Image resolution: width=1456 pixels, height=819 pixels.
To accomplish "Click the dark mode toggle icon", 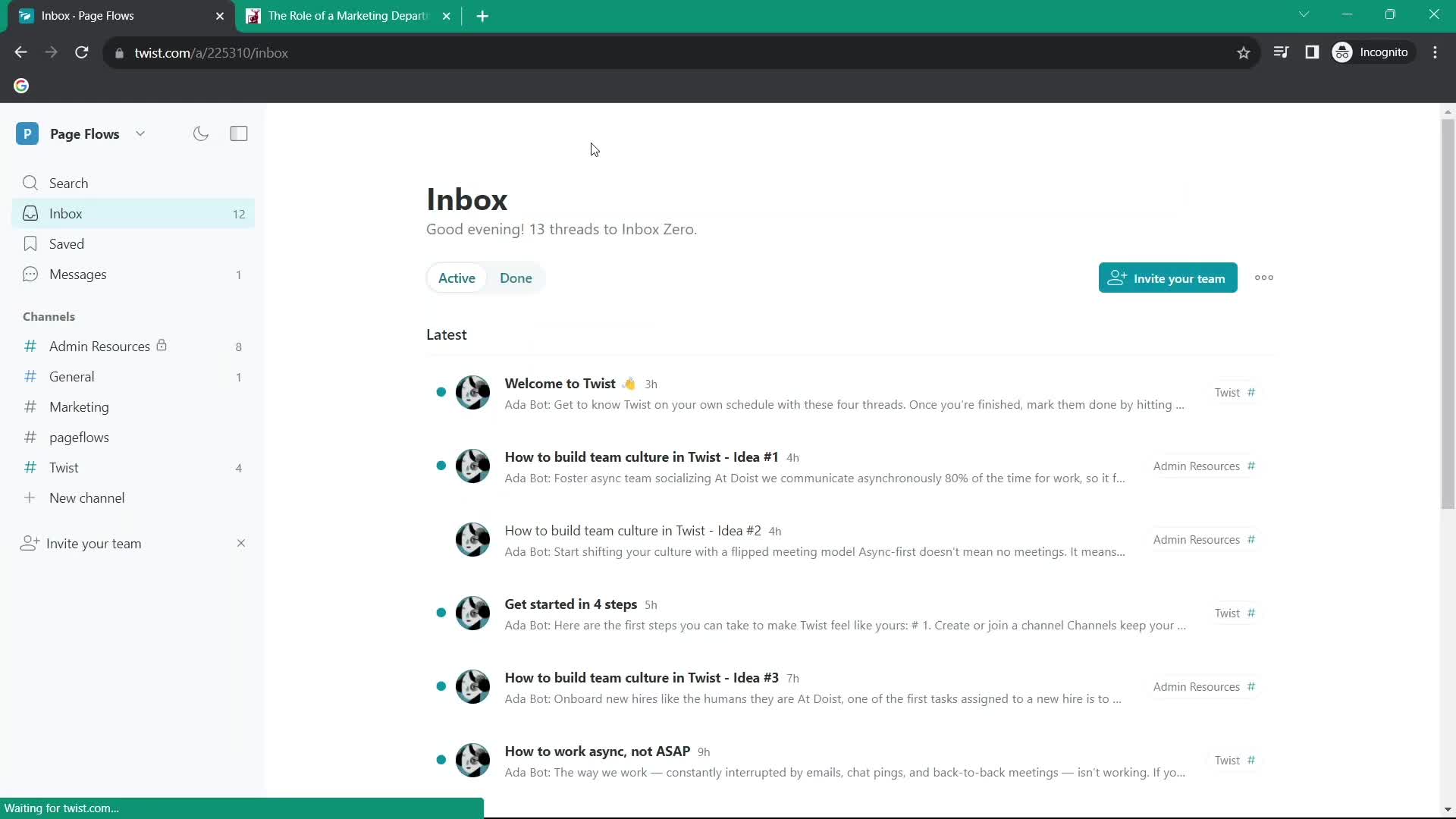I will [x=199, y=133].
